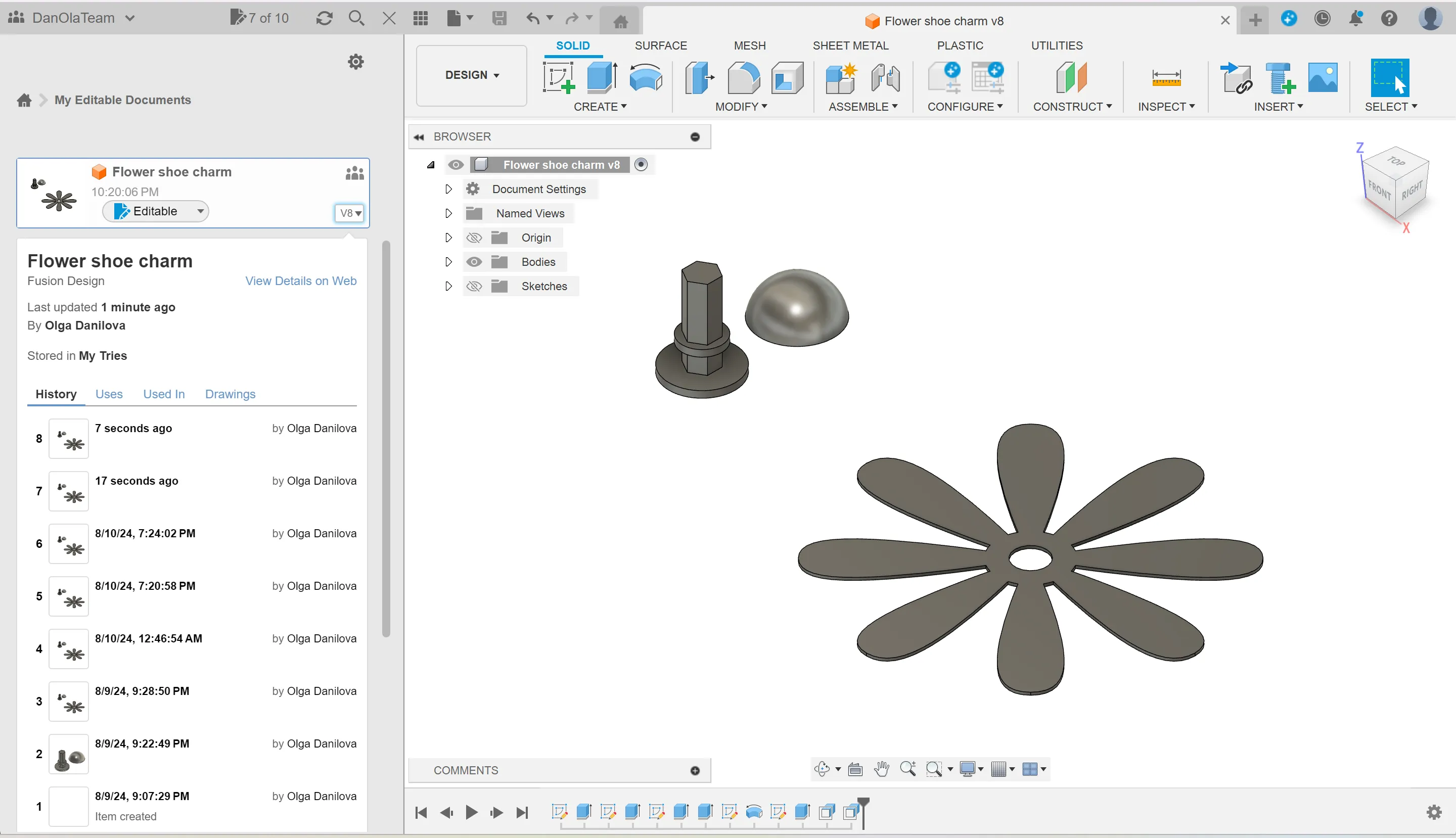Image resolution: width=1456 pixels, height=838 pixels.
Task: Select the Revolve tool
Action: 646,78
